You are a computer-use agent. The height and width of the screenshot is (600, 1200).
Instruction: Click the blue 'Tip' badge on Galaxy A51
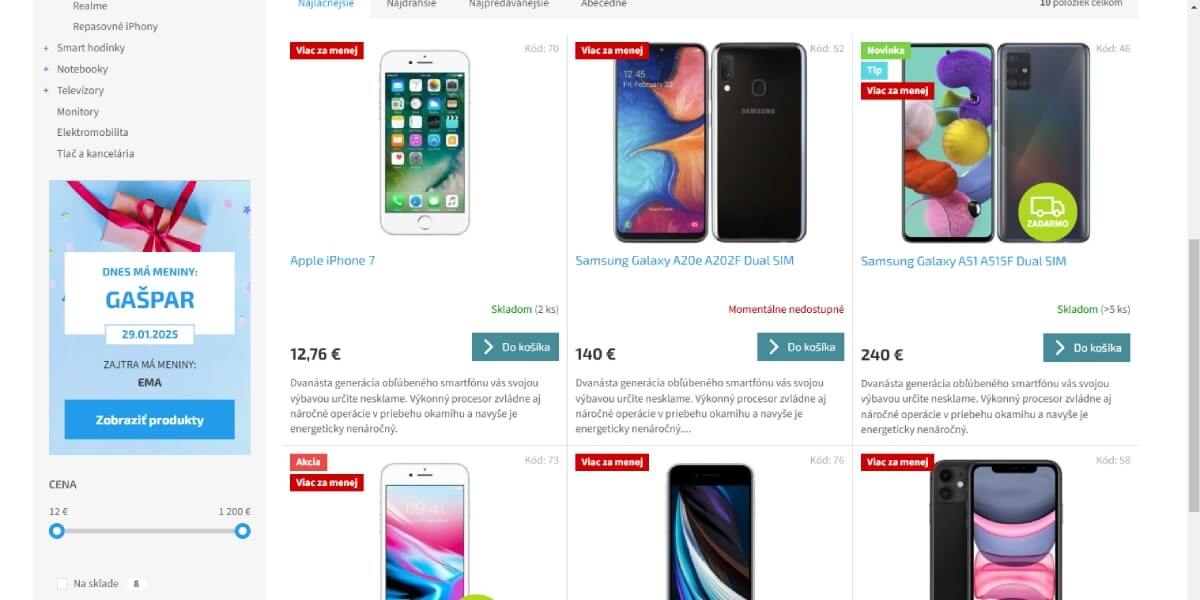click(x=874, y=71)
